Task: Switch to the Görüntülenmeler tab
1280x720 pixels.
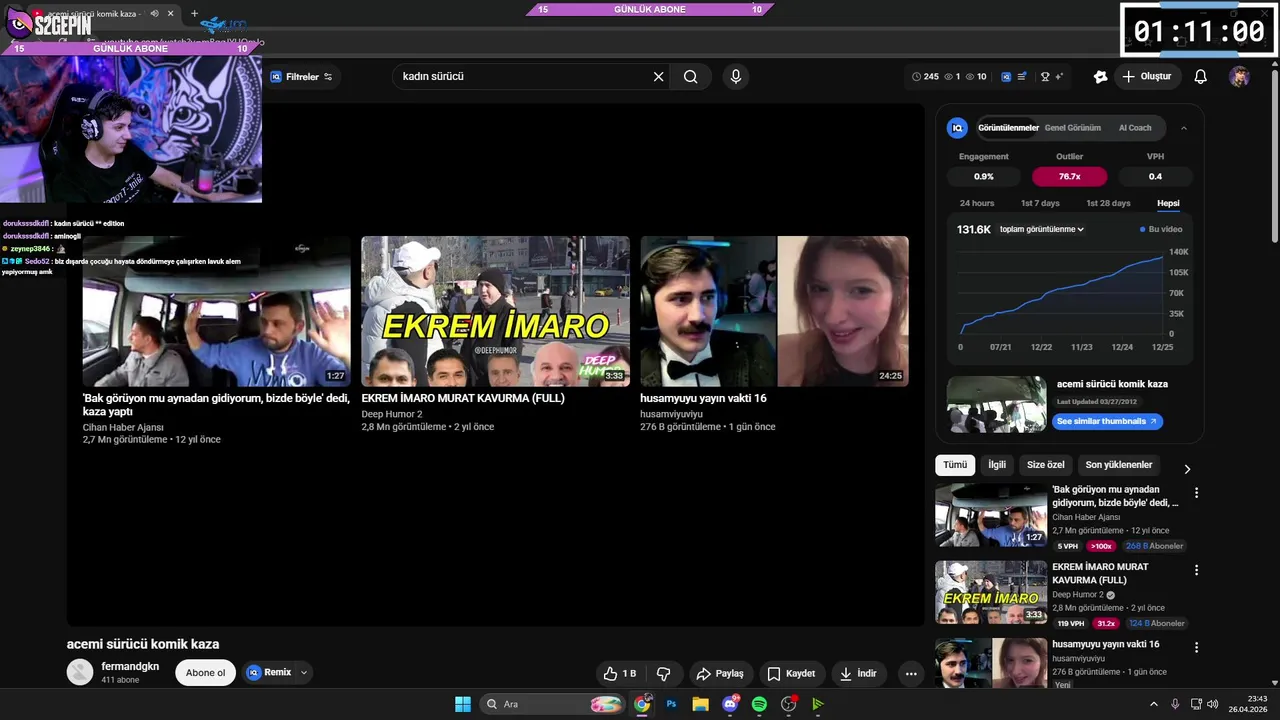Action: 1008,128
